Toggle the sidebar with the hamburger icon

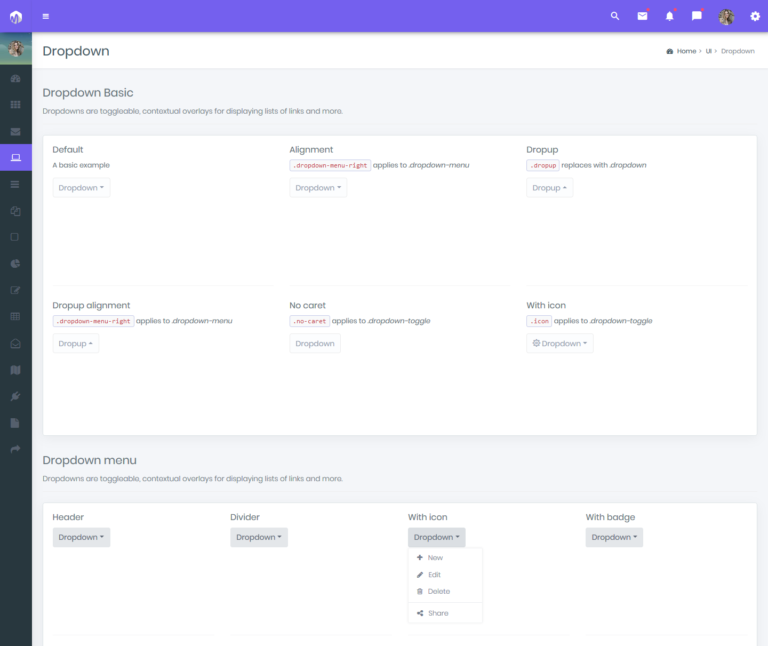(x=46, y=16)
